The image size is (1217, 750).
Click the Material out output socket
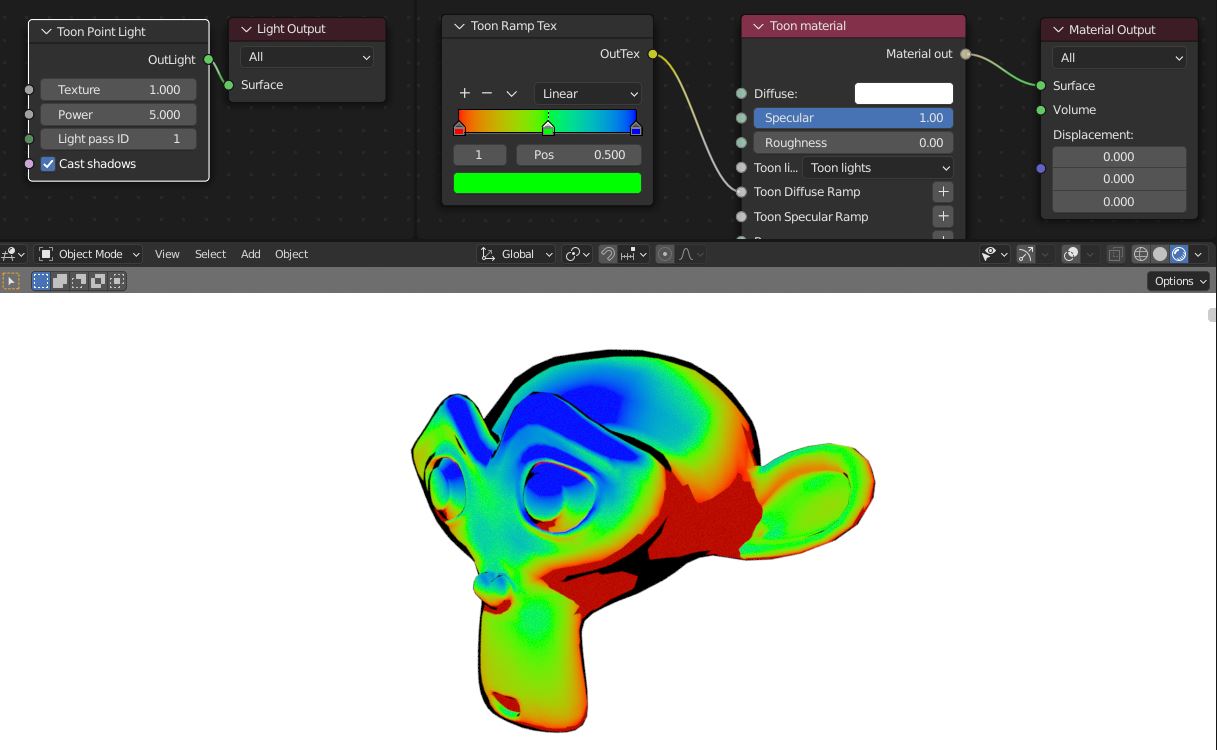[x=965, y=54]
